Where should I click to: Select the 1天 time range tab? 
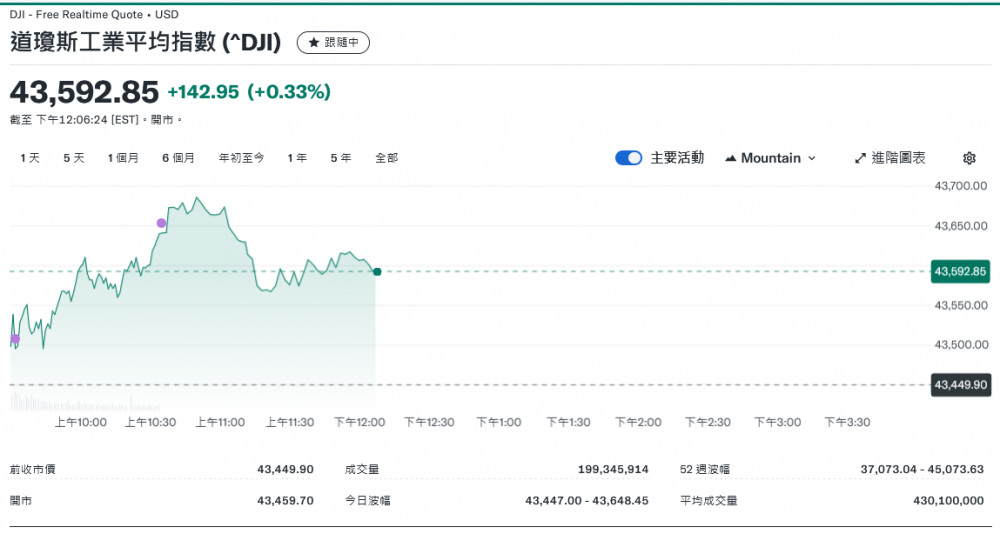coord(30,158)
